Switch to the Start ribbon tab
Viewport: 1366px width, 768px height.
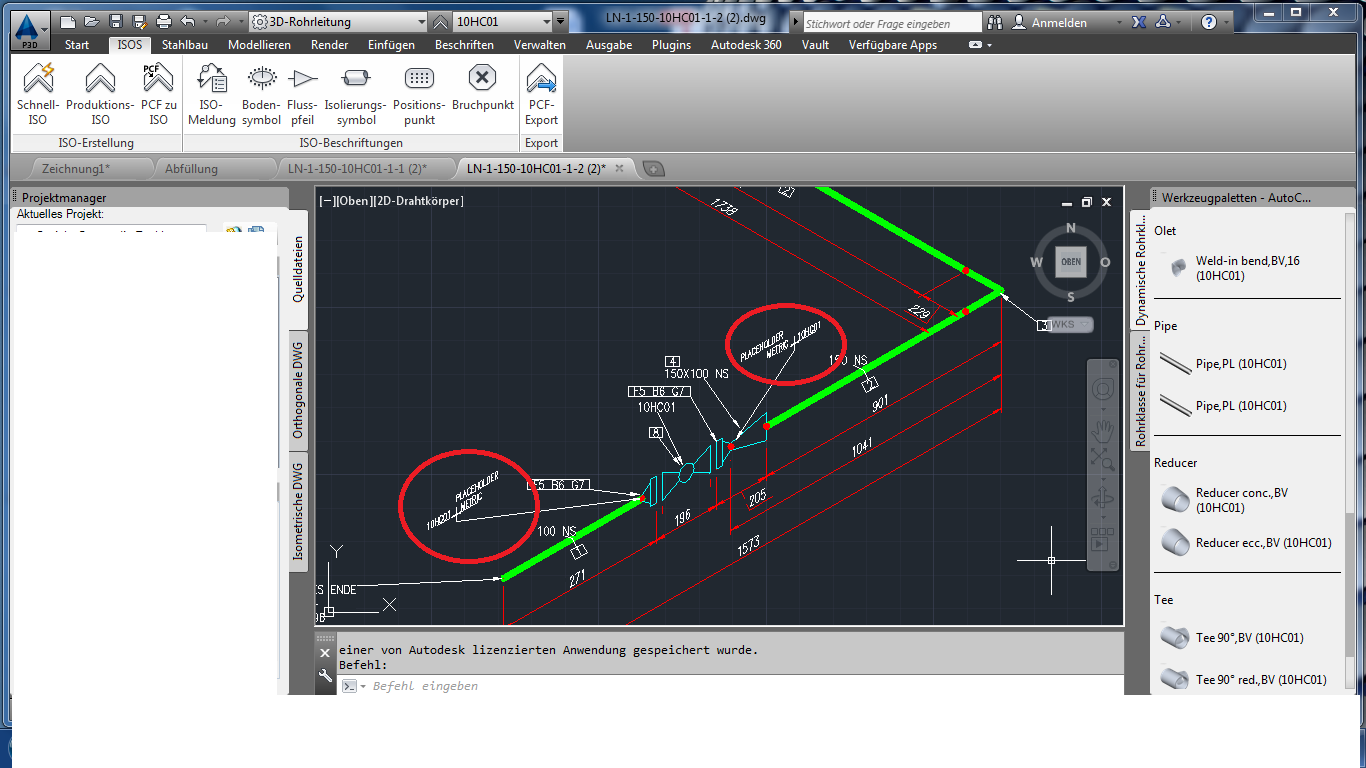coord(77,45)
